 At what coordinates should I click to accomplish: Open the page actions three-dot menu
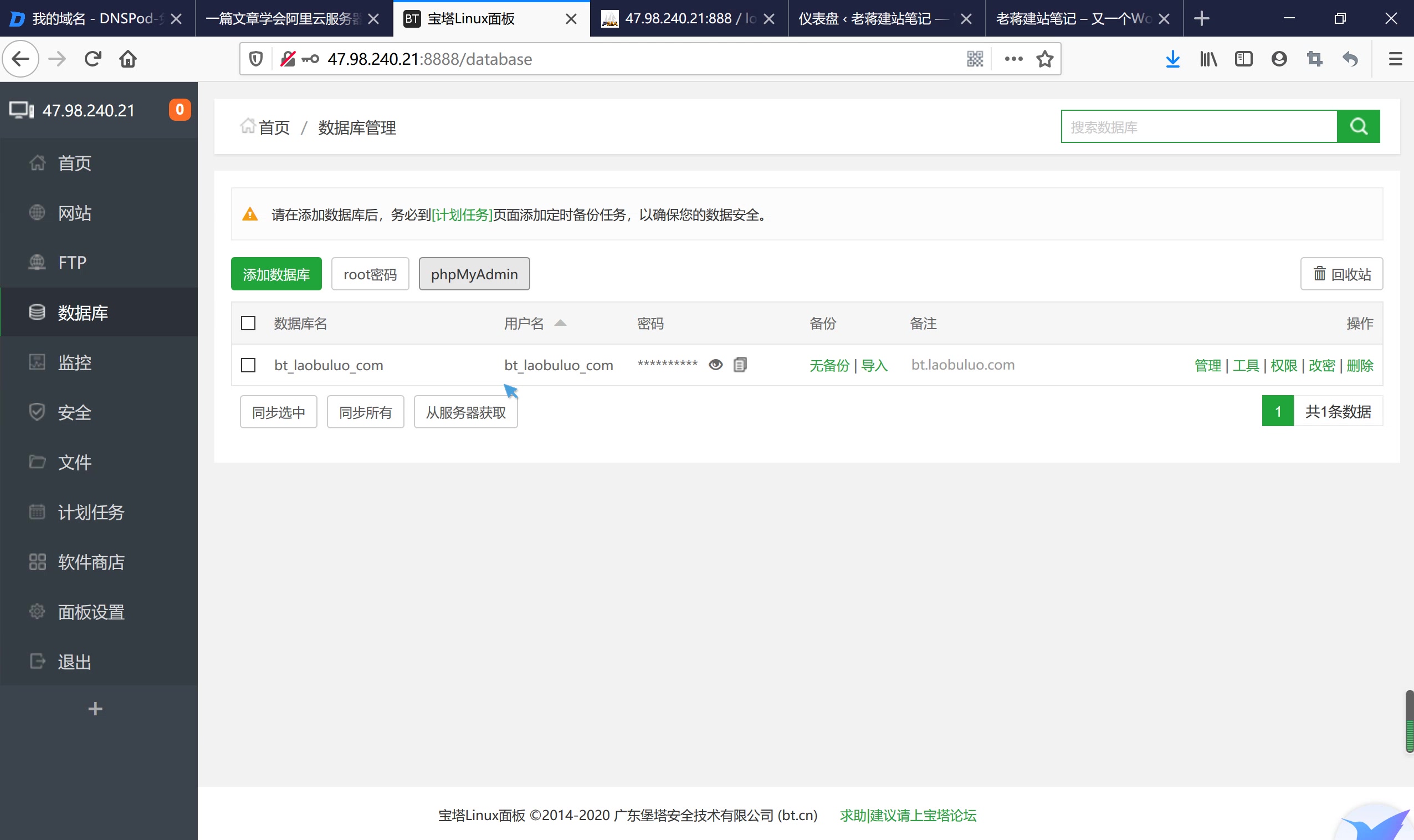pyautogui.click(x=1013, y=59)
